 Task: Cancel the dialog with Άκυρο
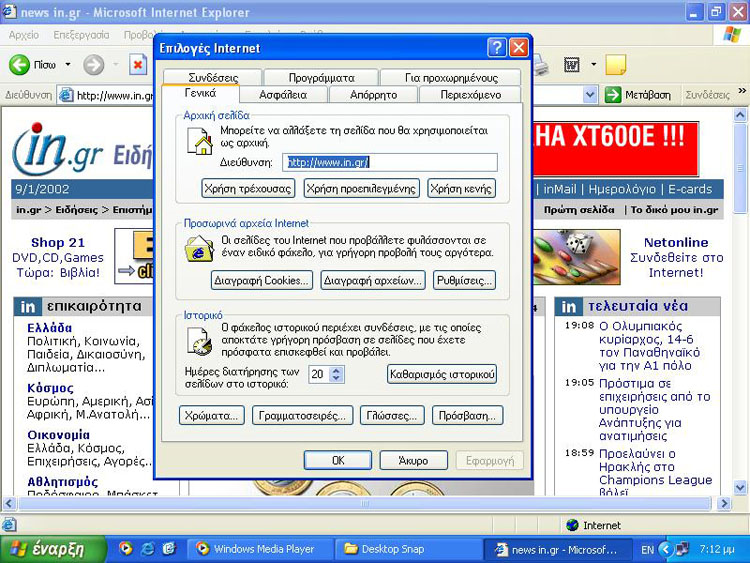click(413, 460)
